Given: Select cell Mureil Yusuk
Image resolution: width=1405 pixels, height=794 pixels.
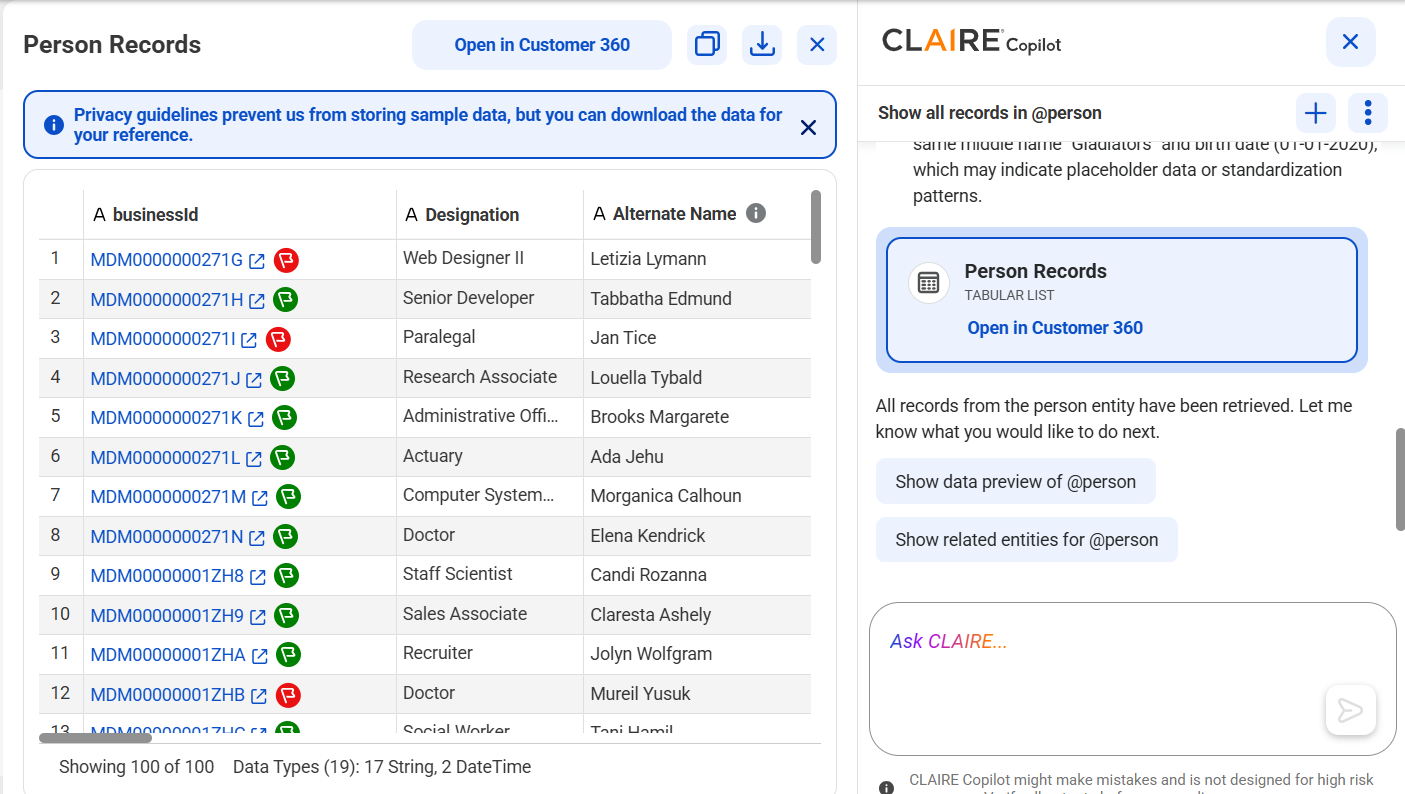Looking at the screenshot, I should (x=697, y=694).
